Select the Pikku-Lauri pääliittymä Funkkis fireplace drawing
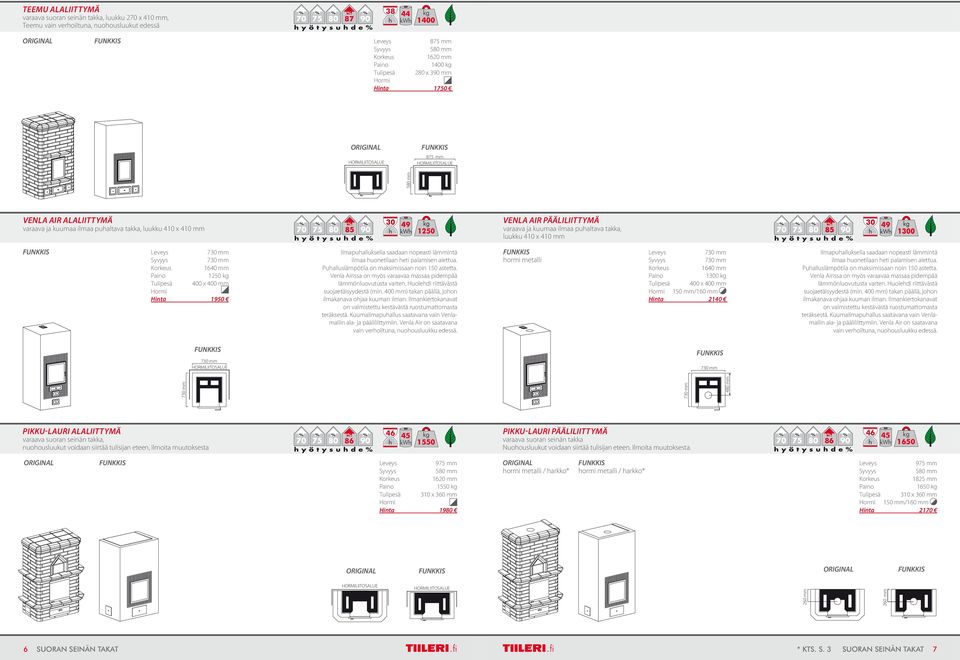The image size is (960, 660). coord(607,572)
